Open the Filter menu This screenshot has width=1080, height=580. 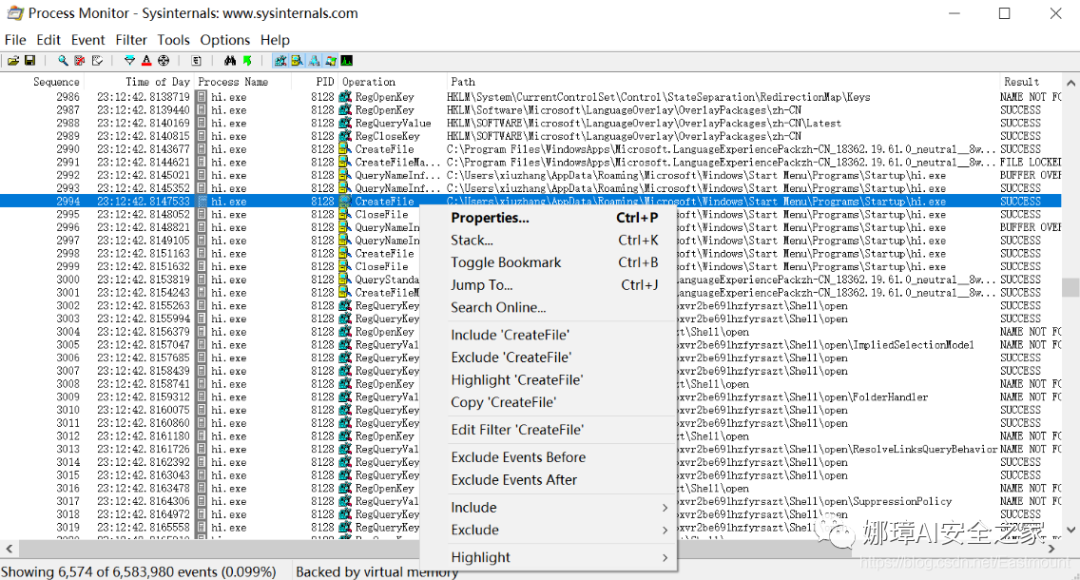(131, 40)
